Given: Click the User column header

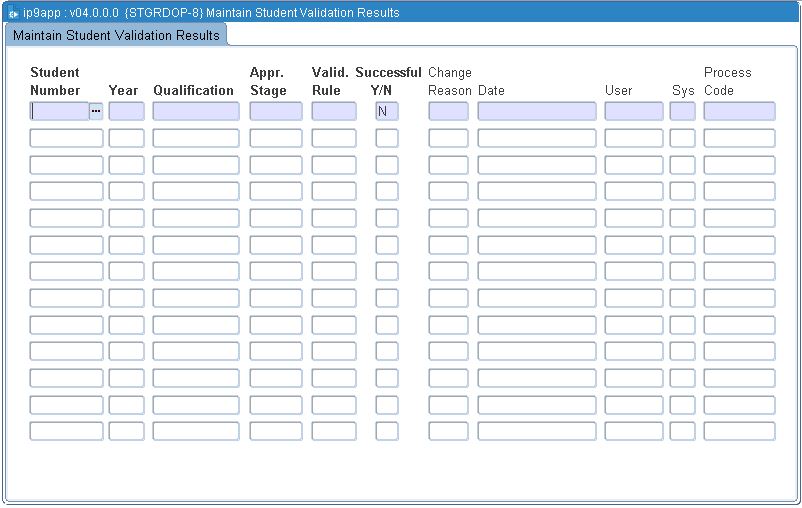Looking at the screenshot, I should click(x=618, y=91).
